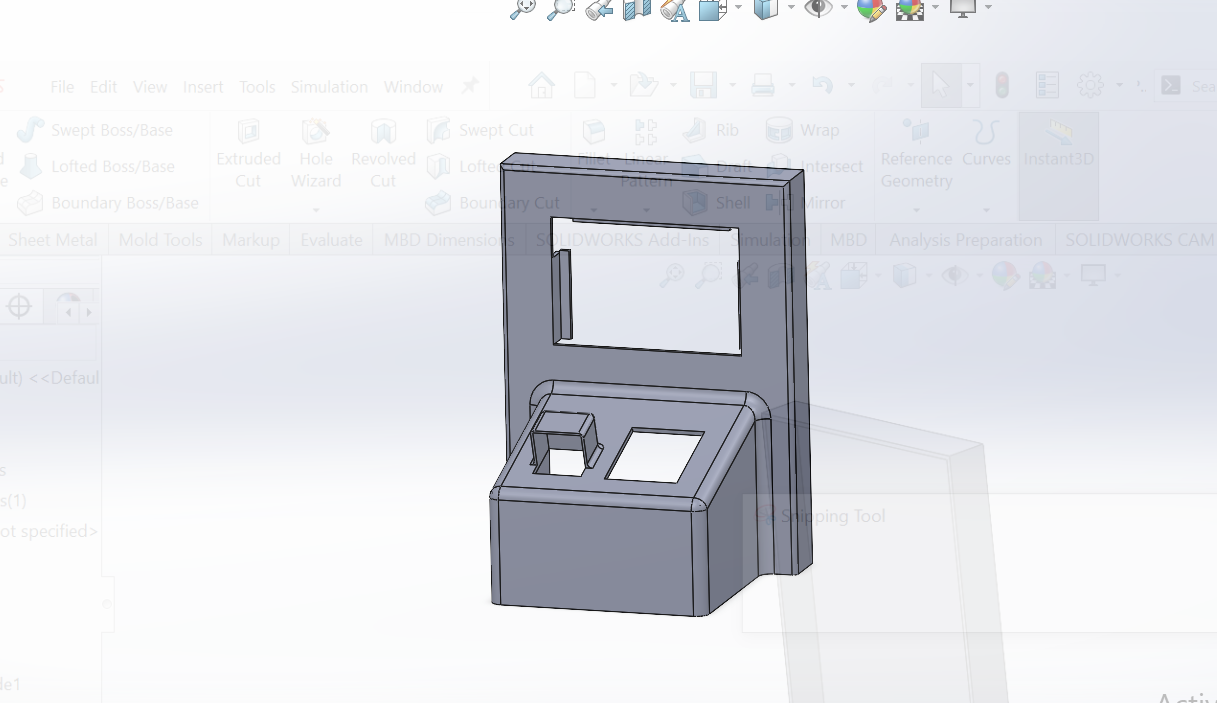1217x703 pixels.
Task: Click Zoom to Area in topmost view toolbar
Action: click(x=560, y=9)
